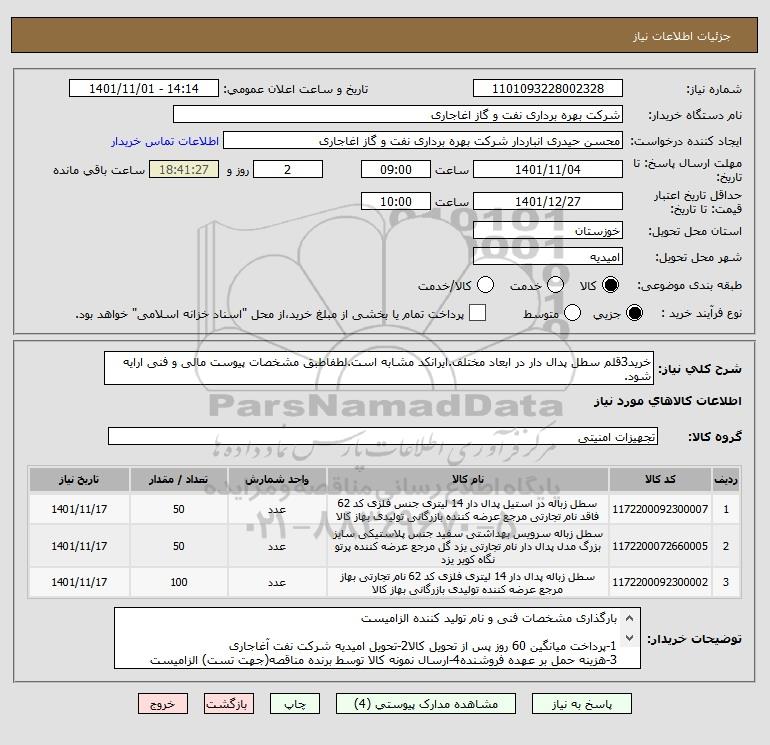This screenshot has height=745, width=770.
Task: Click product code 1172200072660005
Action: [660, 546]
